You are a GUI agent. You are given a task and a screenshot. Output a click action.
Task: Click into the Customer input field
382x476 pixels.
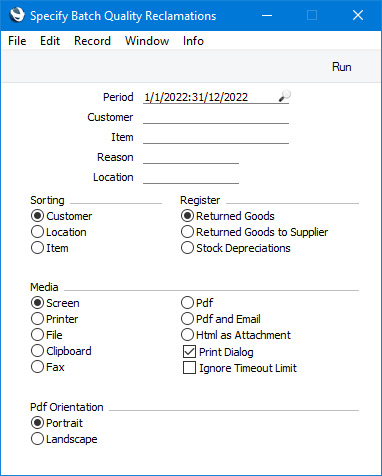[216, 117]
